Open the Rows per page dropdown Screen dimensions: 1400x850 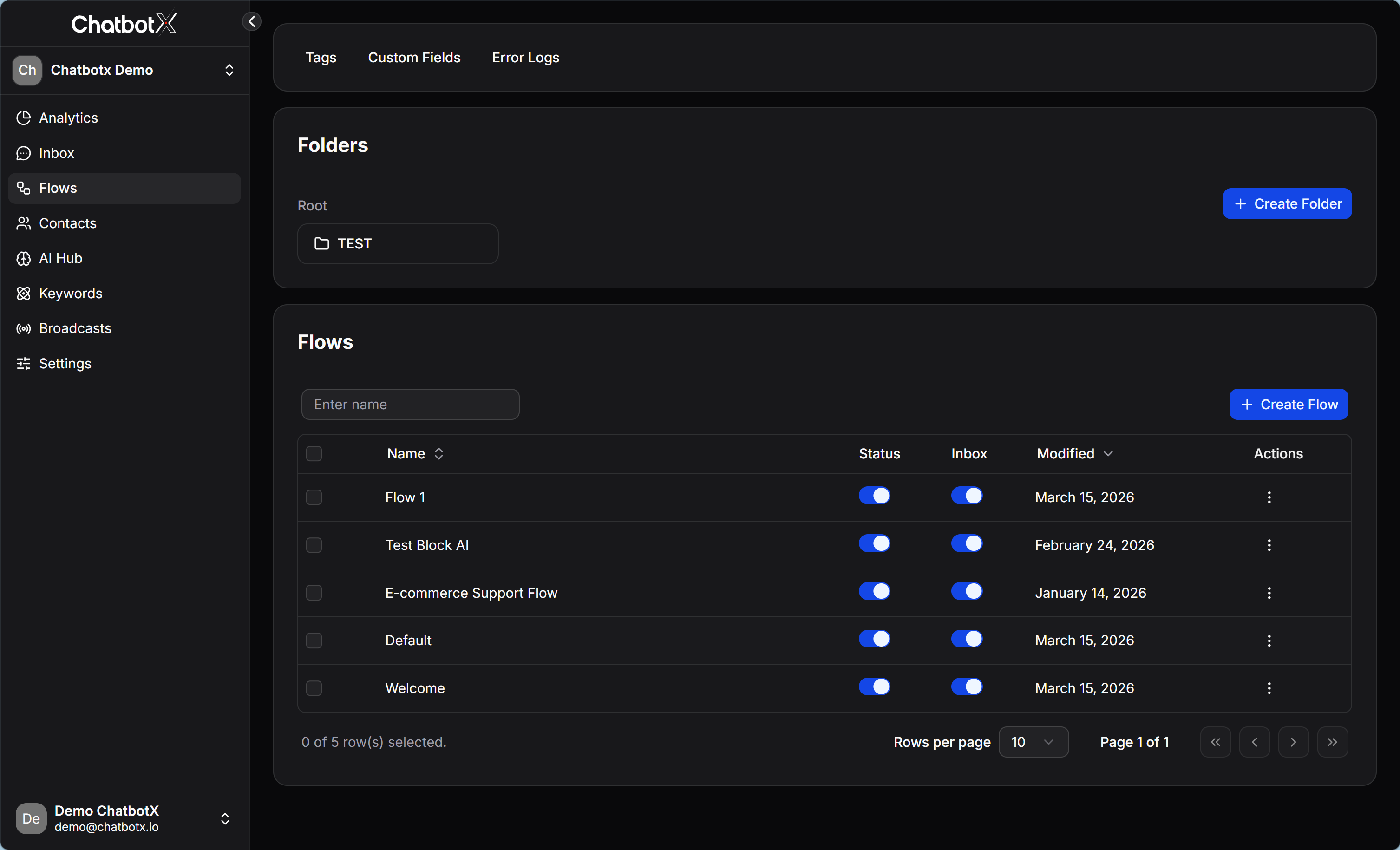click(x=1034, y=741)
